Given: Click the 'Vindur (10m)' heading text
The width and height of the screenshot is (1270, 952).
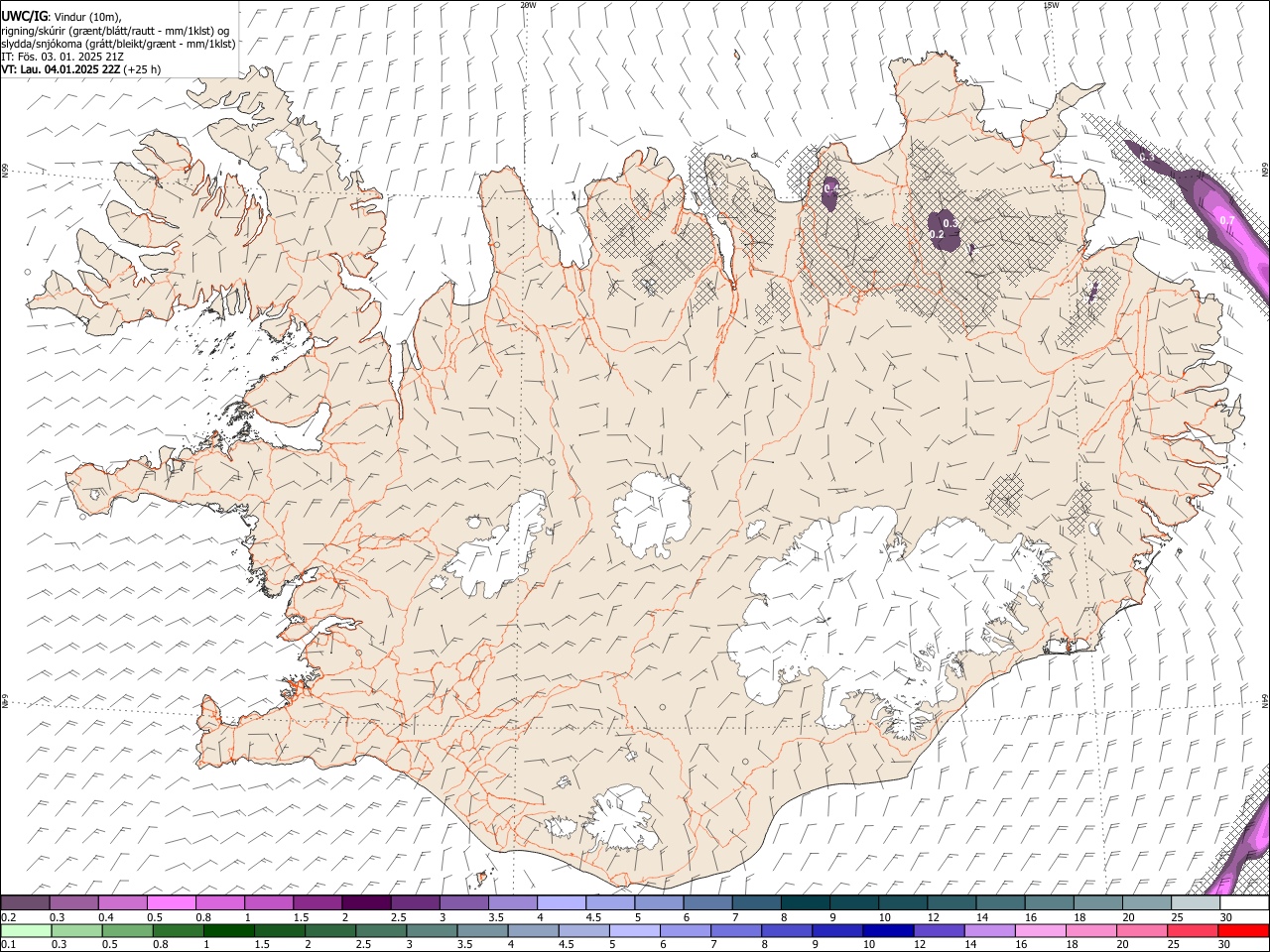Looking at the screenshot, I should [87, 17].
